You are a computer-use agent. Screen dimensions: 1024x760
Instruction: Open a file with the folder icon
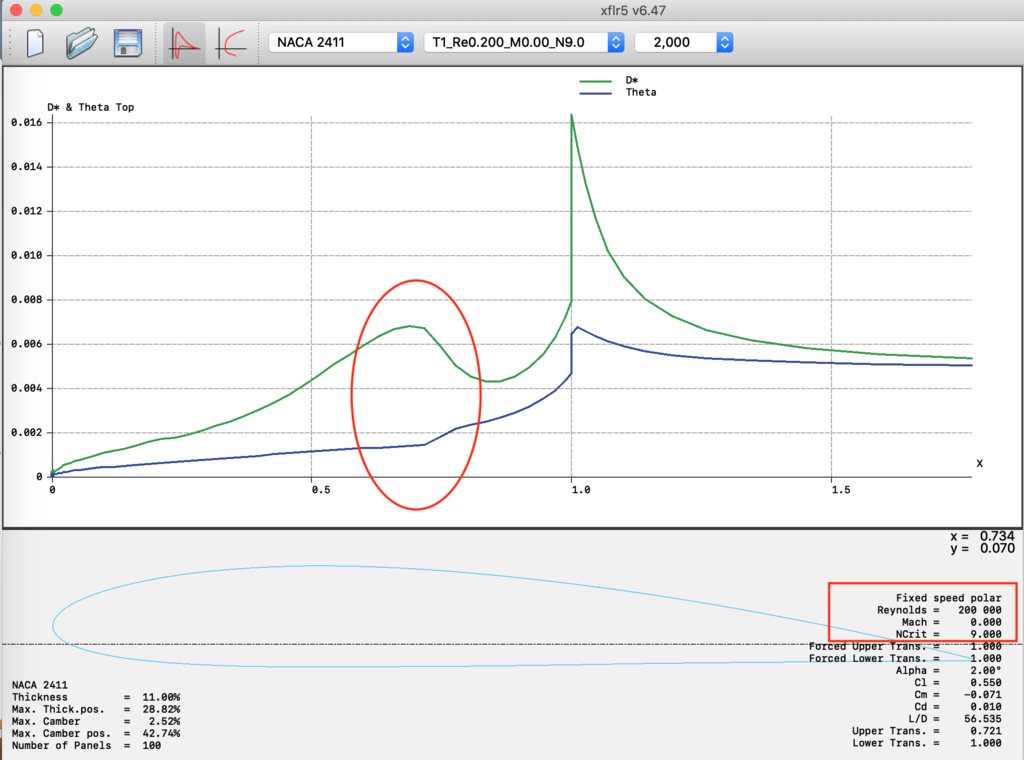point(81,43)
